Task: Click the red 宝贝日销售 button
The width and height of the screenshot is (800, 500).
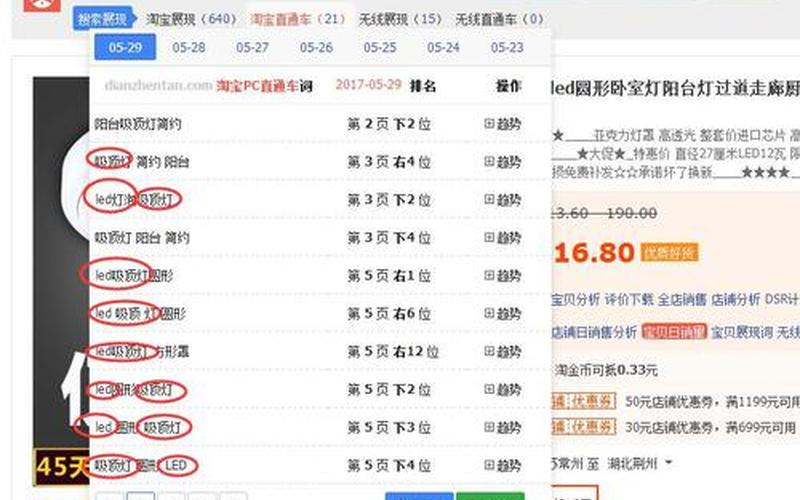Action: pyautogui.click(x=674, y=332)
